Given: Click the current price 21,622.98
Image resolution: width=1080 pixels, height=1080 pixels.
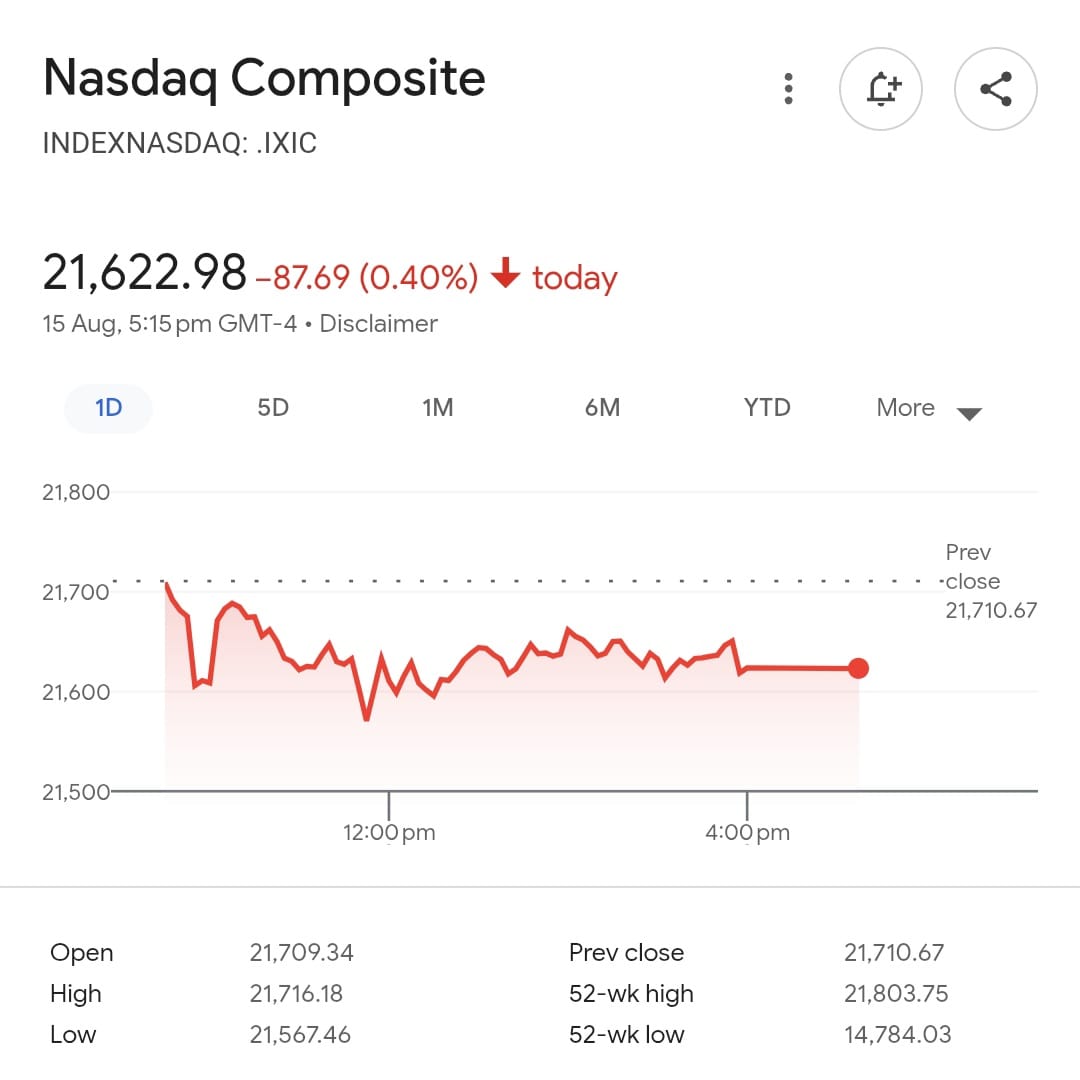Looking at the screenshot, I should 145,272.
